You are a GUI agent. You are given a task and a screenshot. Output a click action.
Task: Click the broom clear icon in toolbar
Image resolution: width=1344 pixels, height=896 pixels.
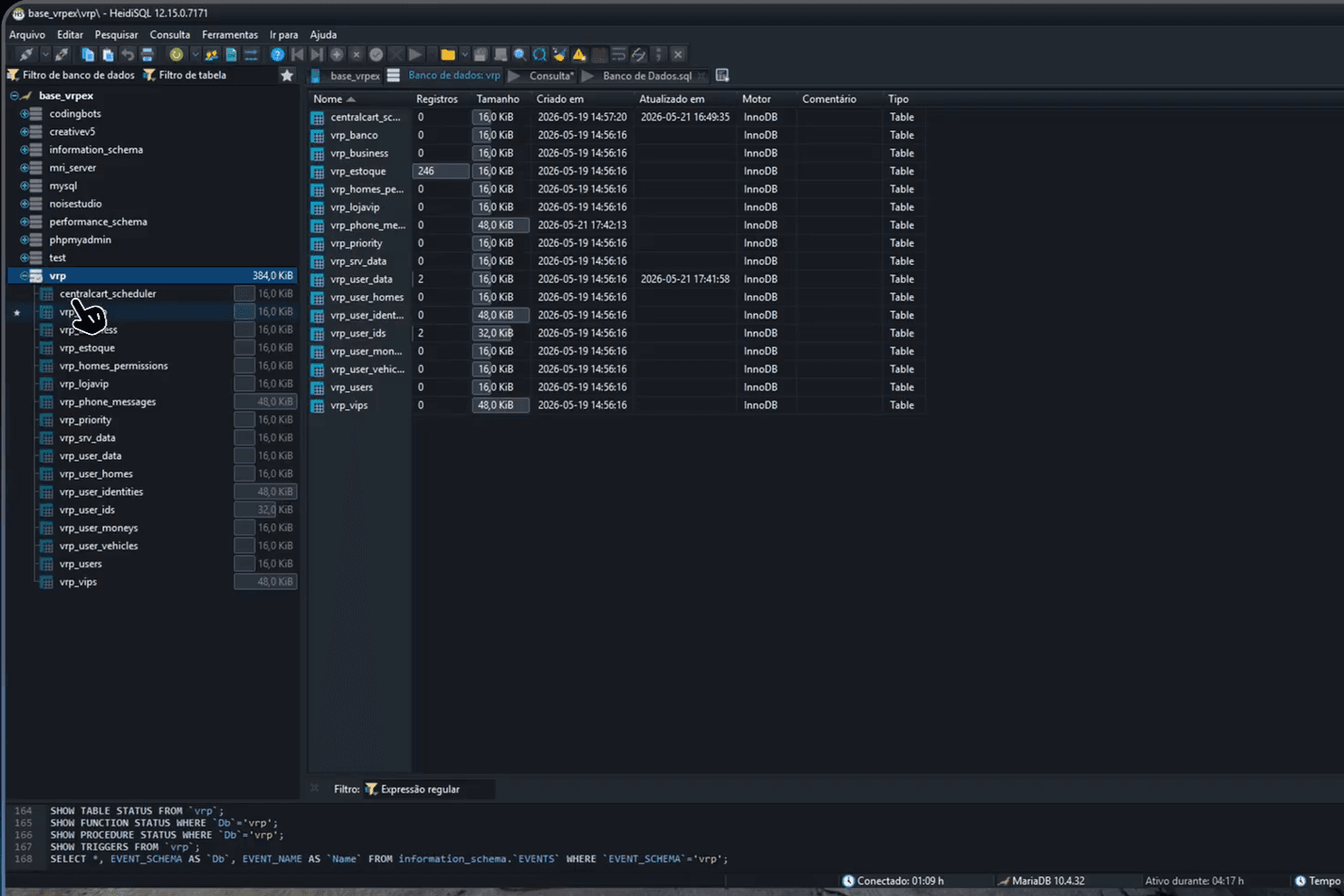[559, 54]
